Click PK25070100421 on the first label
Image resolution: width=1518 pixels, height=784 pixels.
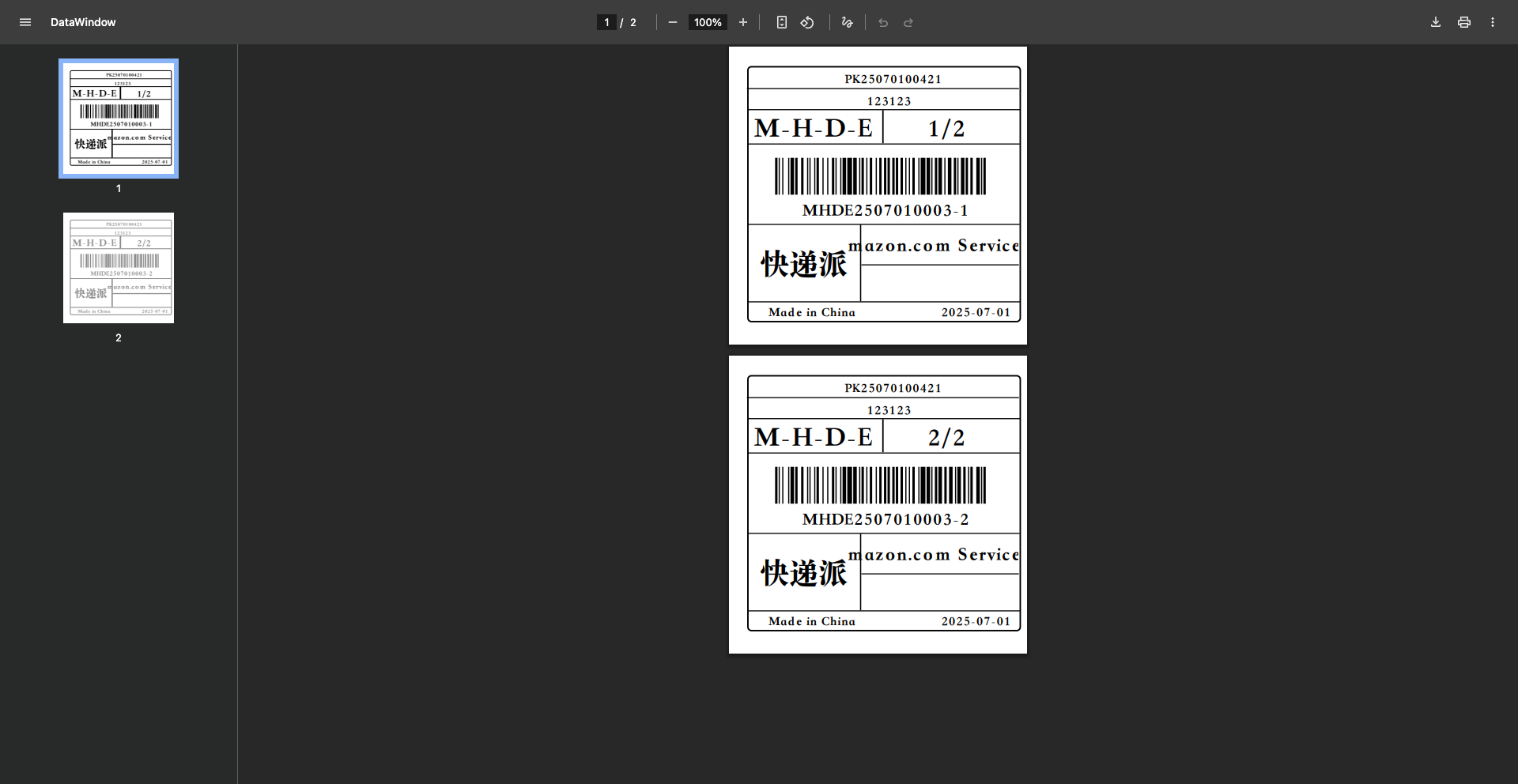tap(893, 79)
